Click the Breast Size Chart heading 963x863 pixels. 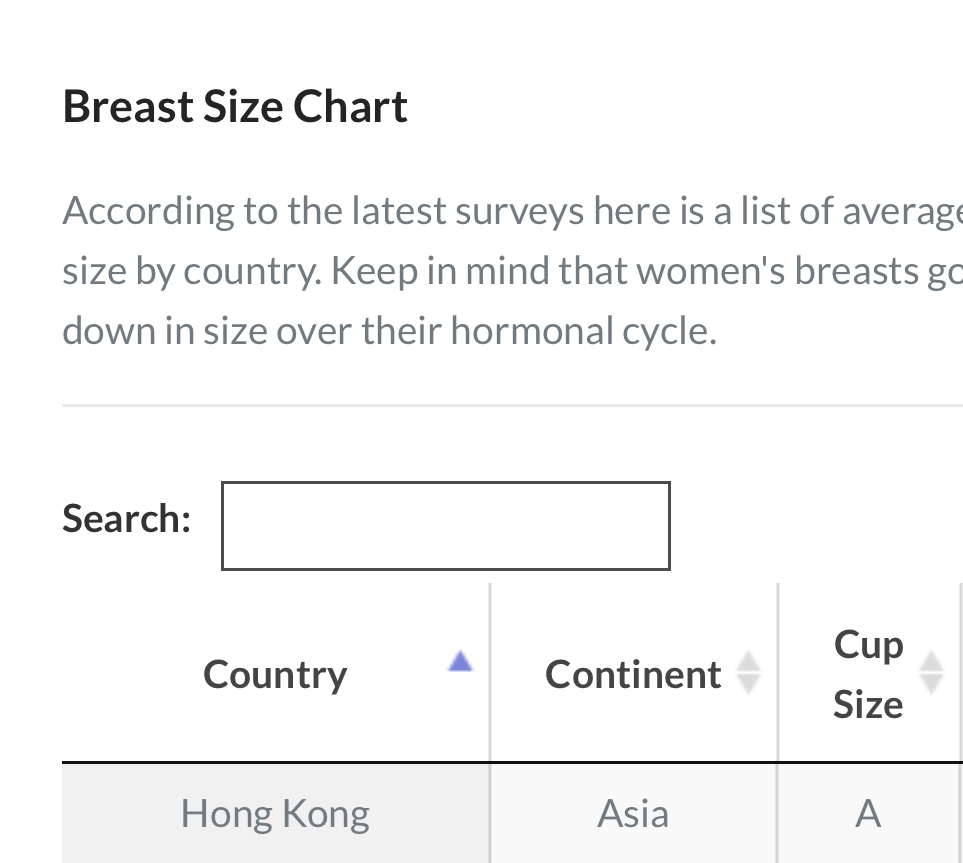235,106
